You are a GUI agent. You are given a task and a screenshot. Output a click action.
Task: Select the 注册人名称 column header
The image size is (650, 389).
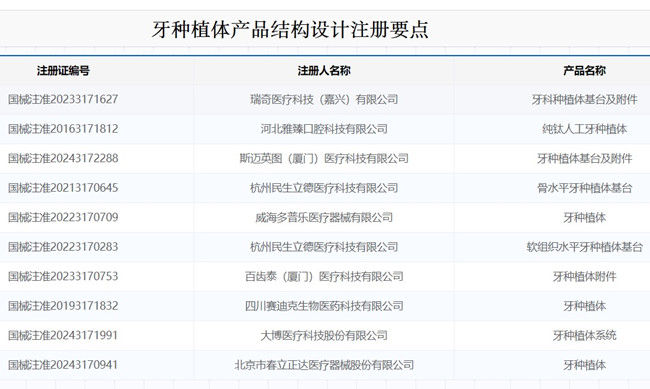pos(324,71)
